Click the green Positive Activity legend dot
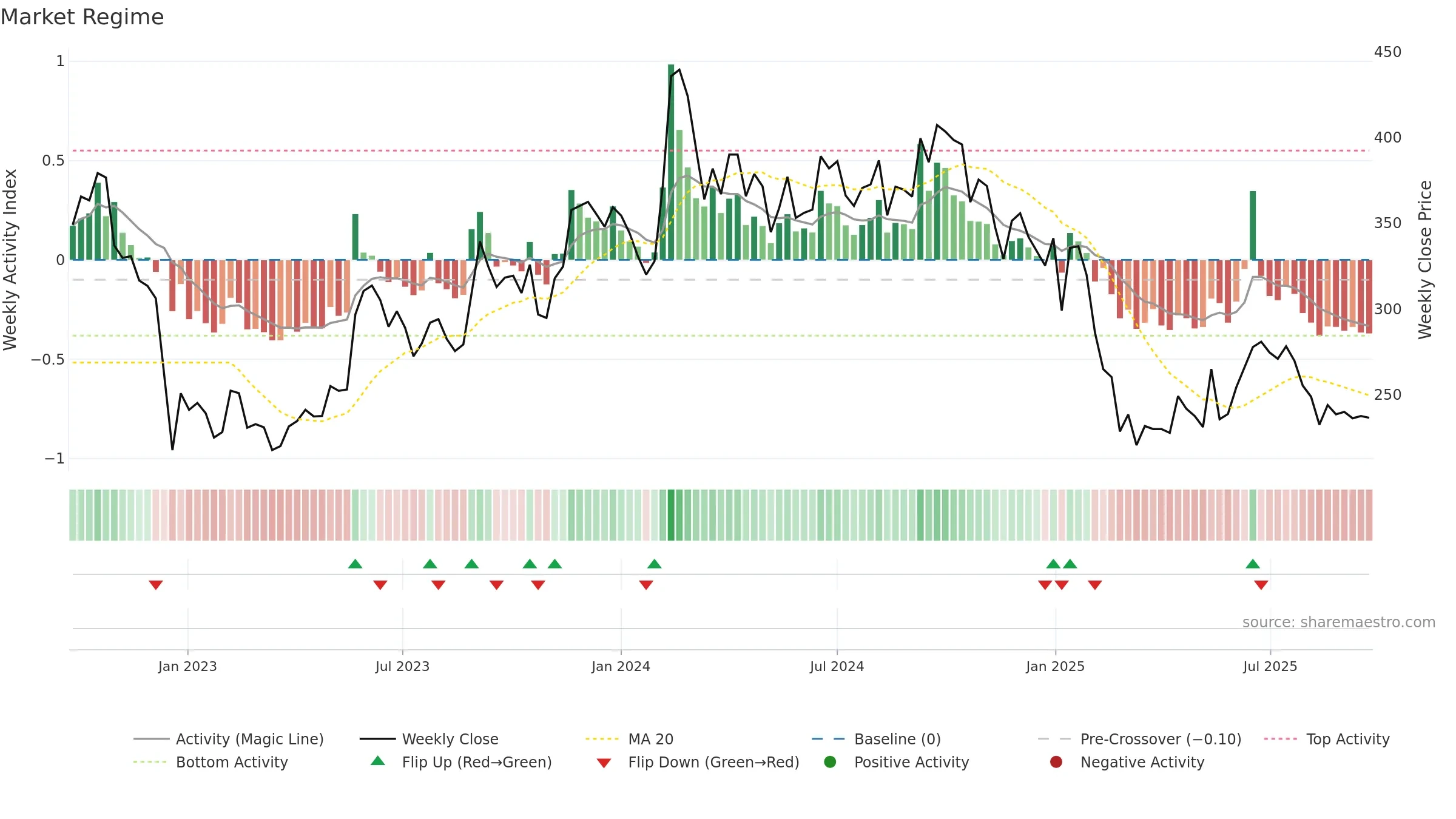The width and height of the screenshot is (1456, 819). click(830, 762)
